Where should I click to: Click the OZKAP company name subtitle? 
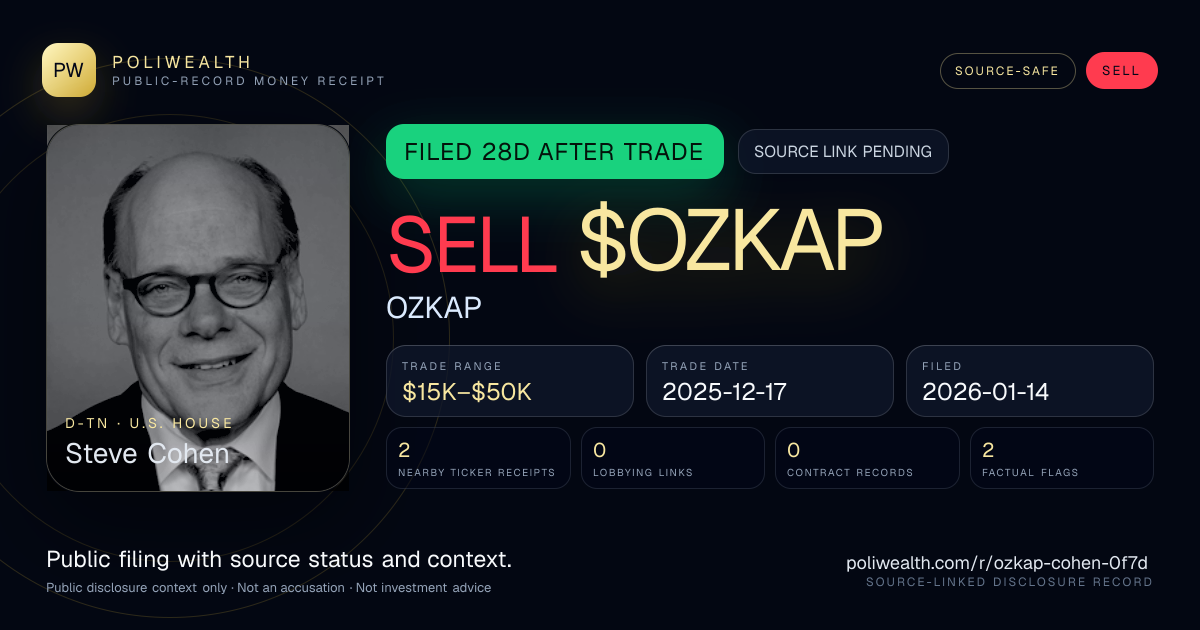[x=434, y=307]
